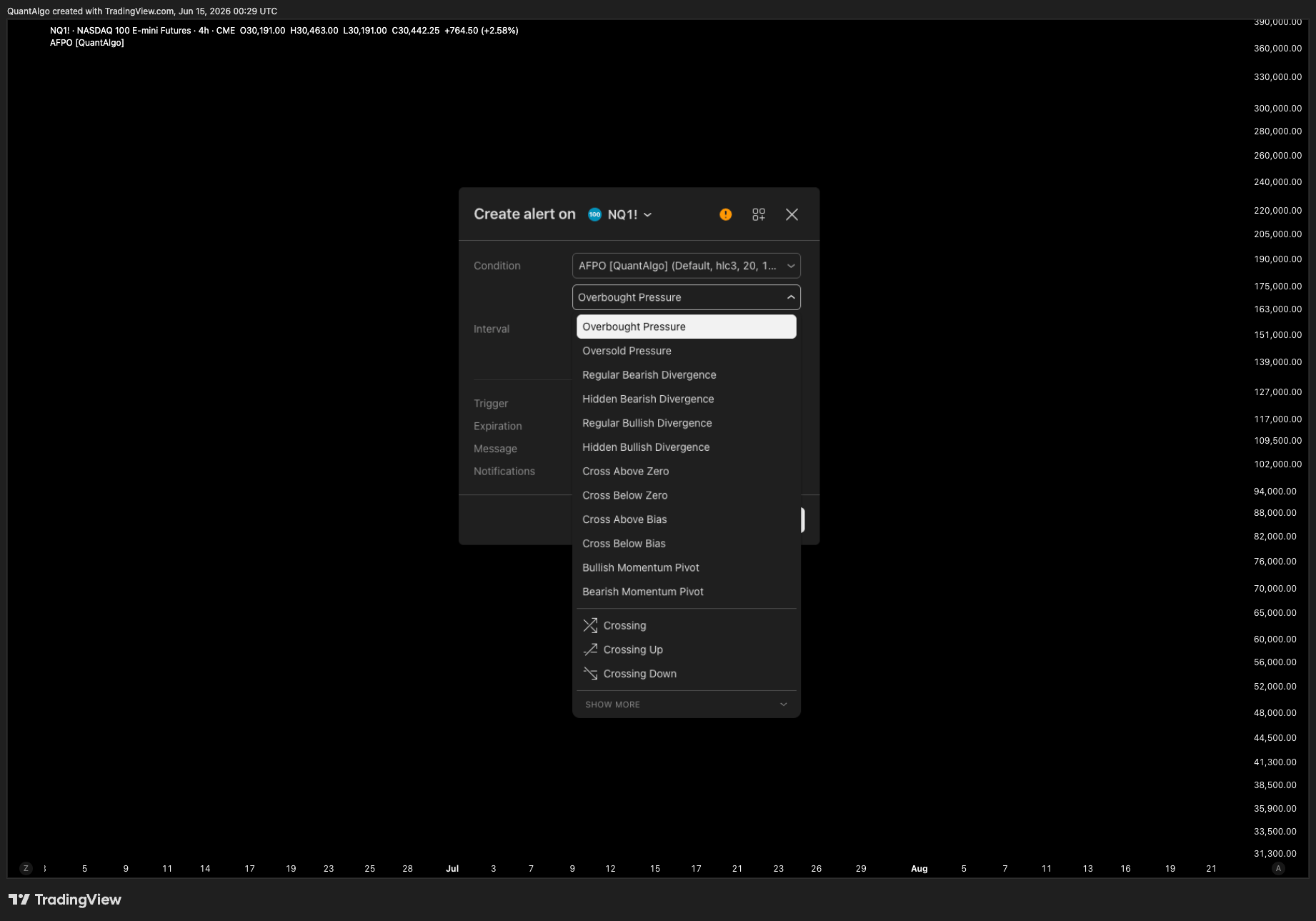Click the +764.50 (+2.58%) change value
This screenshot has height=921, width=1316.
481,31
